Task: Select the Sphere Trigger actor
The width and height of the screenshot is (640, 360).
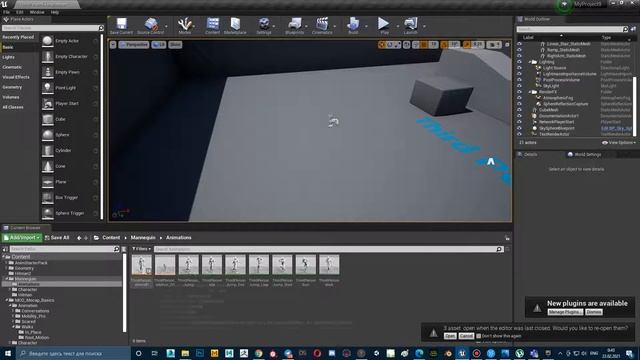Action: (70, 213)
